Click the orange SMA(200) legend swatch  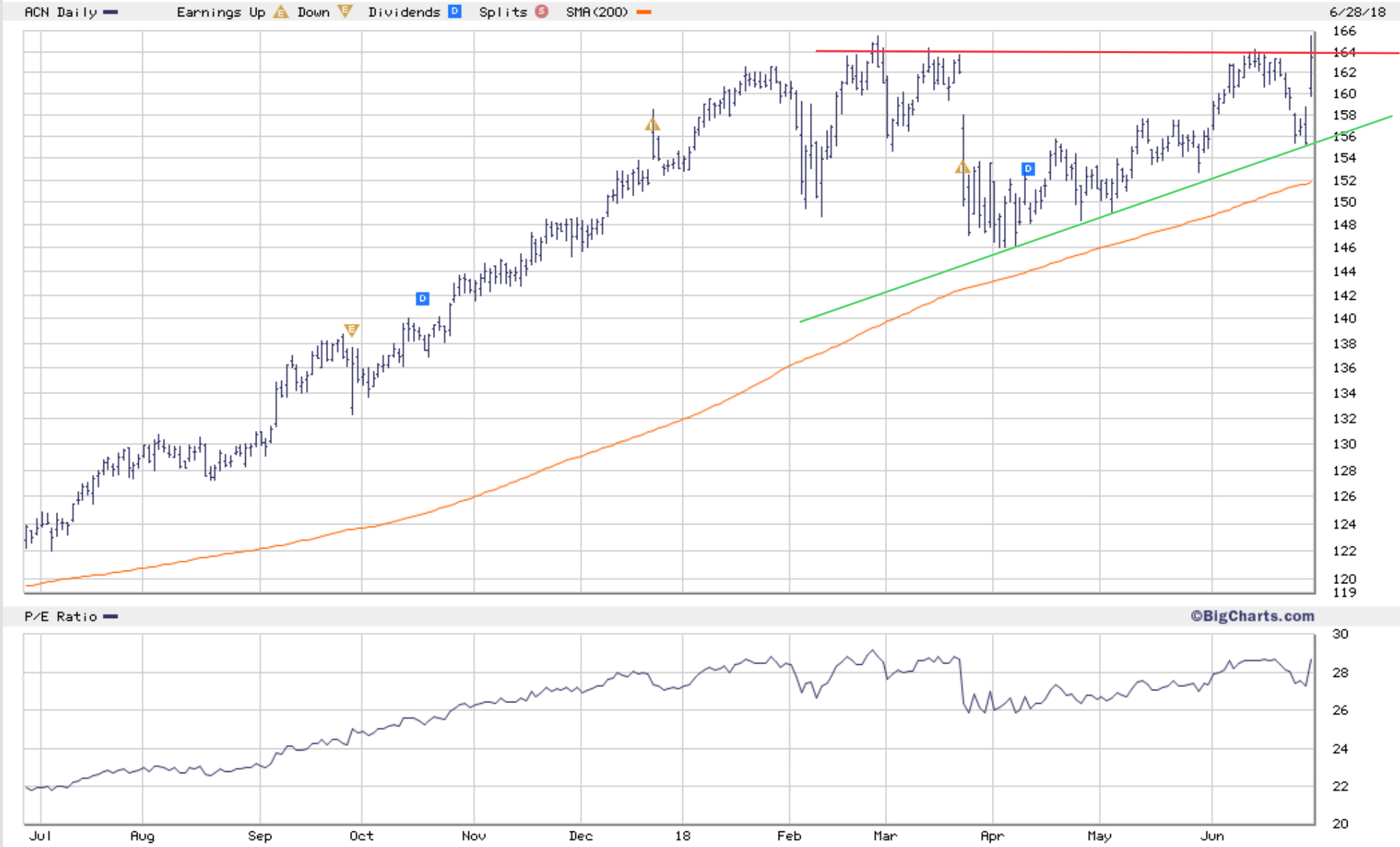point(644,12)
